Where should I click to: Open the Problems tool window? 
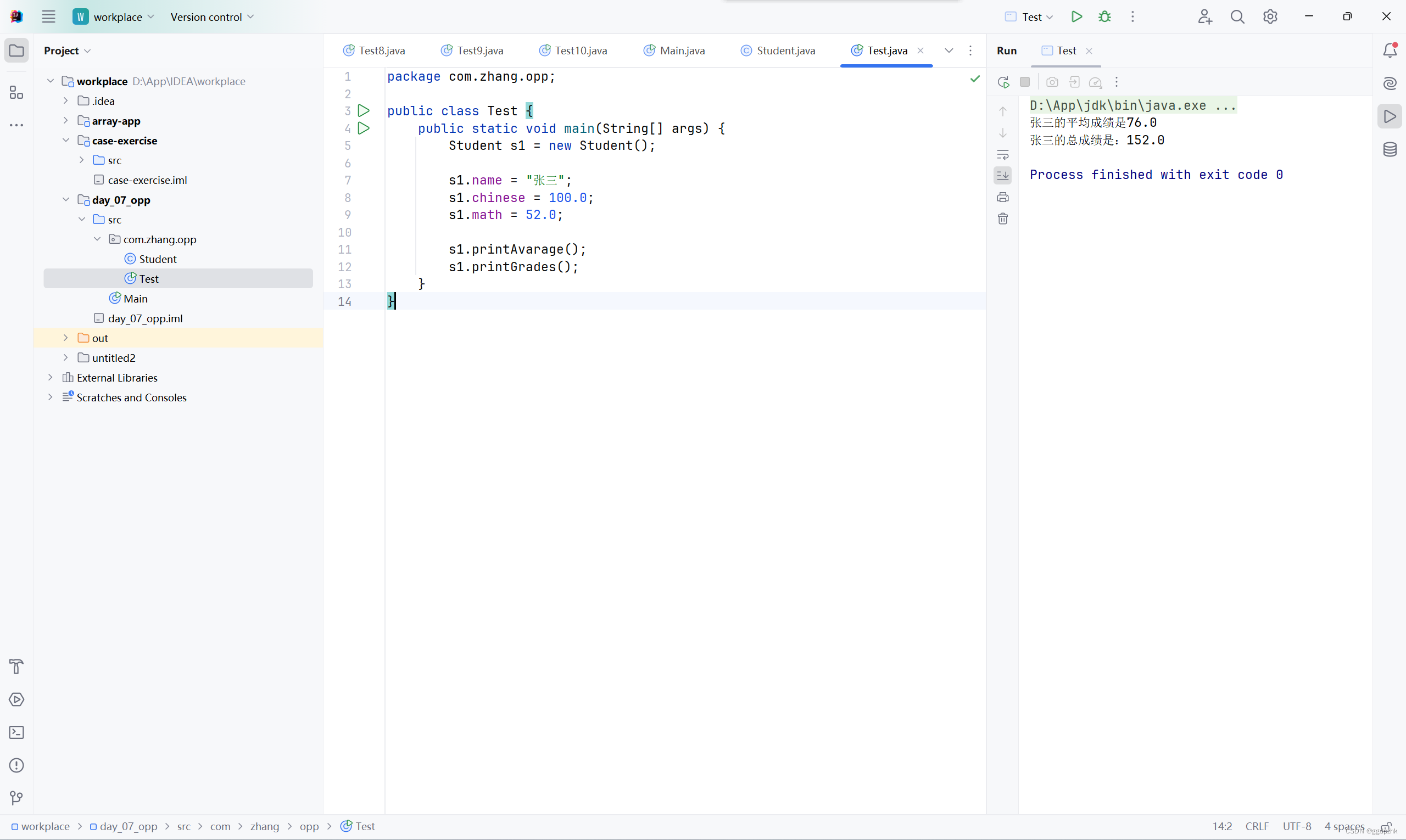16,765
